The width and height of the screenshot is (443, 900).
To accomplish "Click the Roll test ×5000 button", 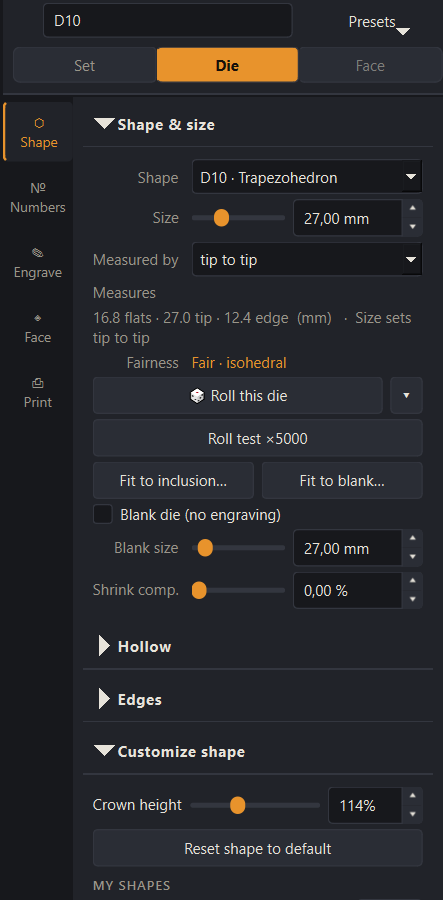I will [258, 439].
